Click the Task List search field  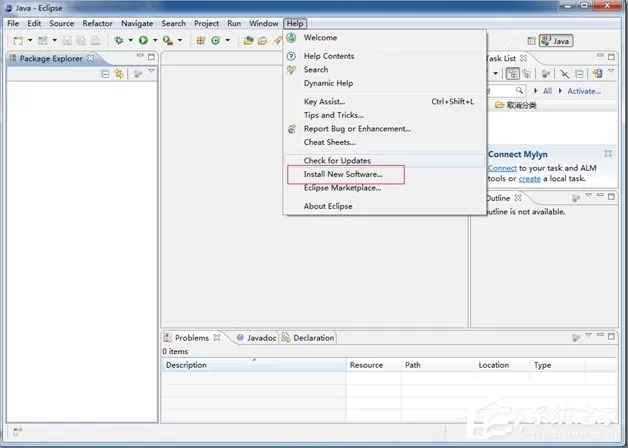click(506, 91)
